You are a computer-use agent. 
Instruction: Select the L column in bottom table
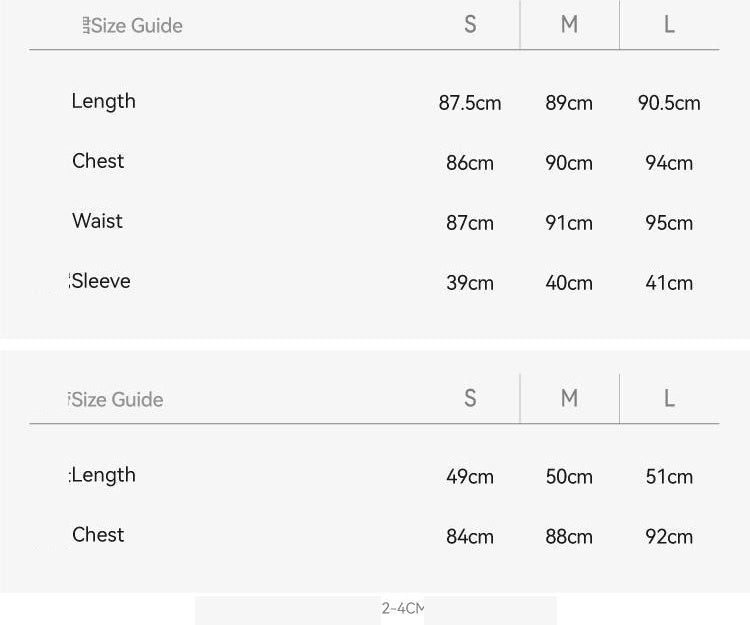[x=669, y=398]
